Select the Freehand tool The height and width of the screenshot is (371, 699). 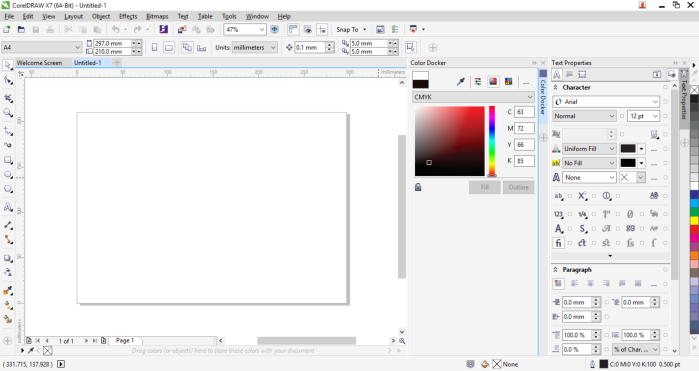[8, 131]
